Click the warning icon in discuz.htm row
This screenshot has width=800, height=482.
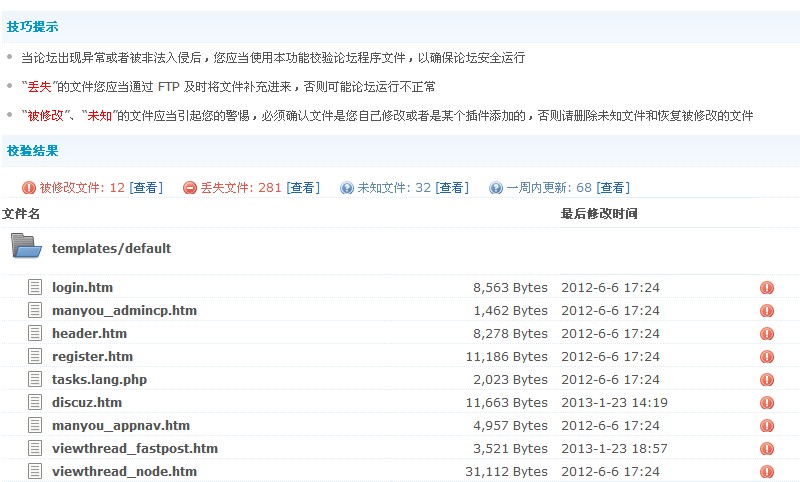pyautogui.click(x=767, y=403)
